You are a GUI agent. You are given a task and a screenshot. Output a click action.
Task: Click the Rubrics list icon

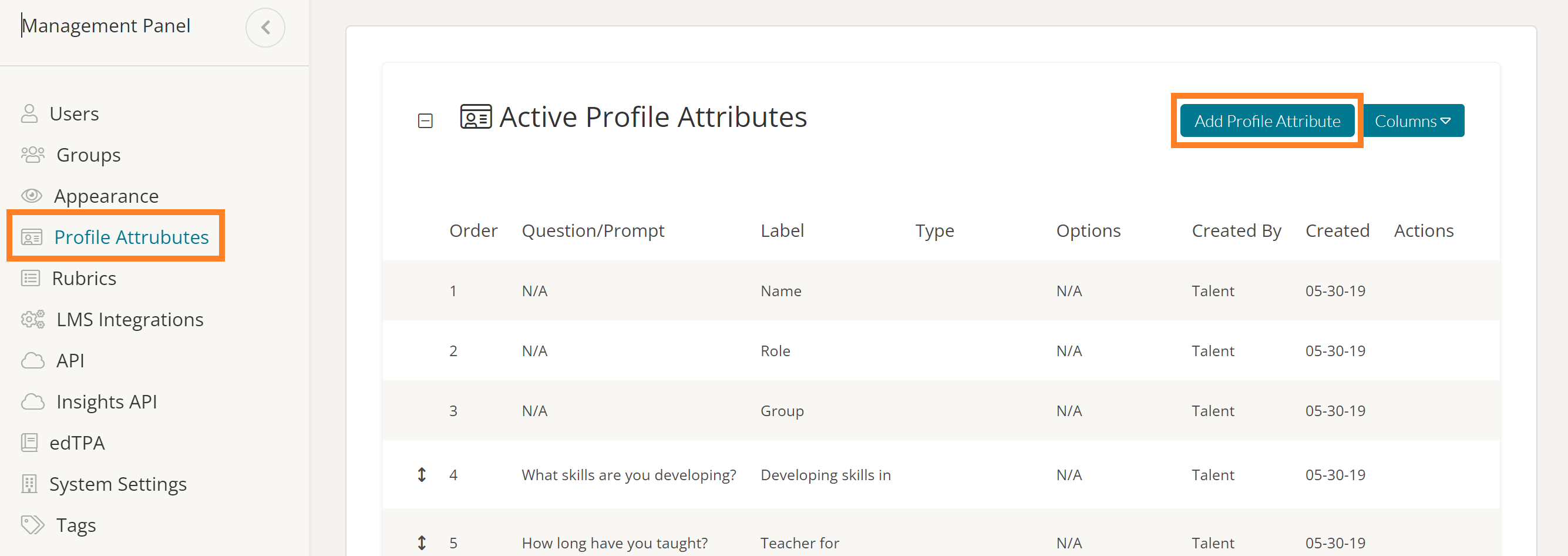(x=31, y=279)
